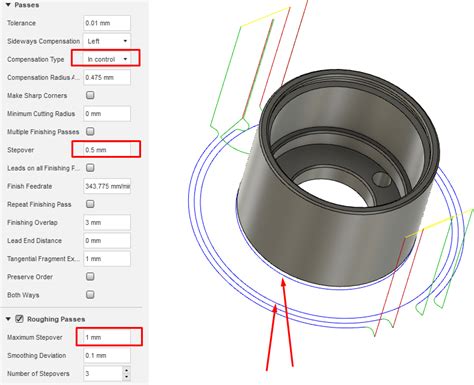Enable the Make Sharp Corners checkbox

pos(90,95)
